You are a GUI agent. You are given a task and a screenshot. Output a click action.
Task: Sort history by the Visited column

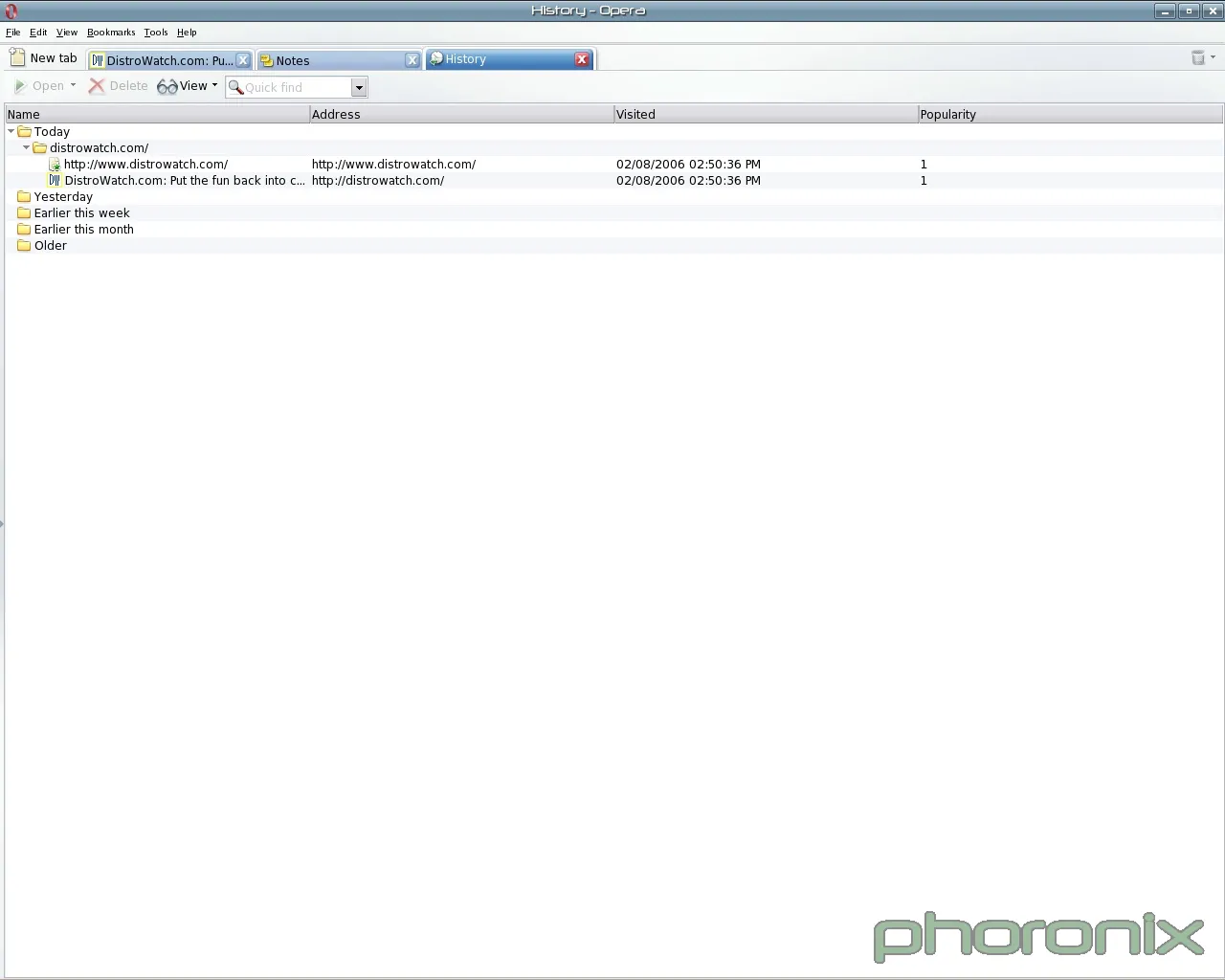tap(766, 114)
